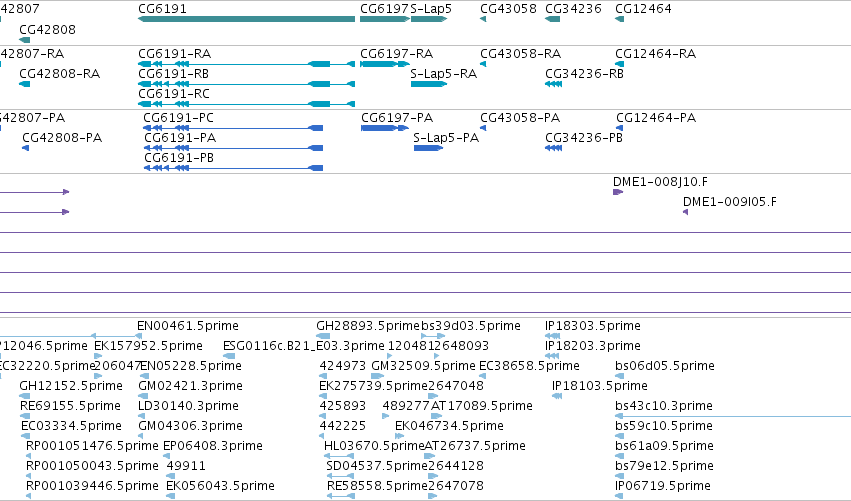The image size is (851, 501).
Task: Select EST RP001051476.5prime
Action: 92,446
